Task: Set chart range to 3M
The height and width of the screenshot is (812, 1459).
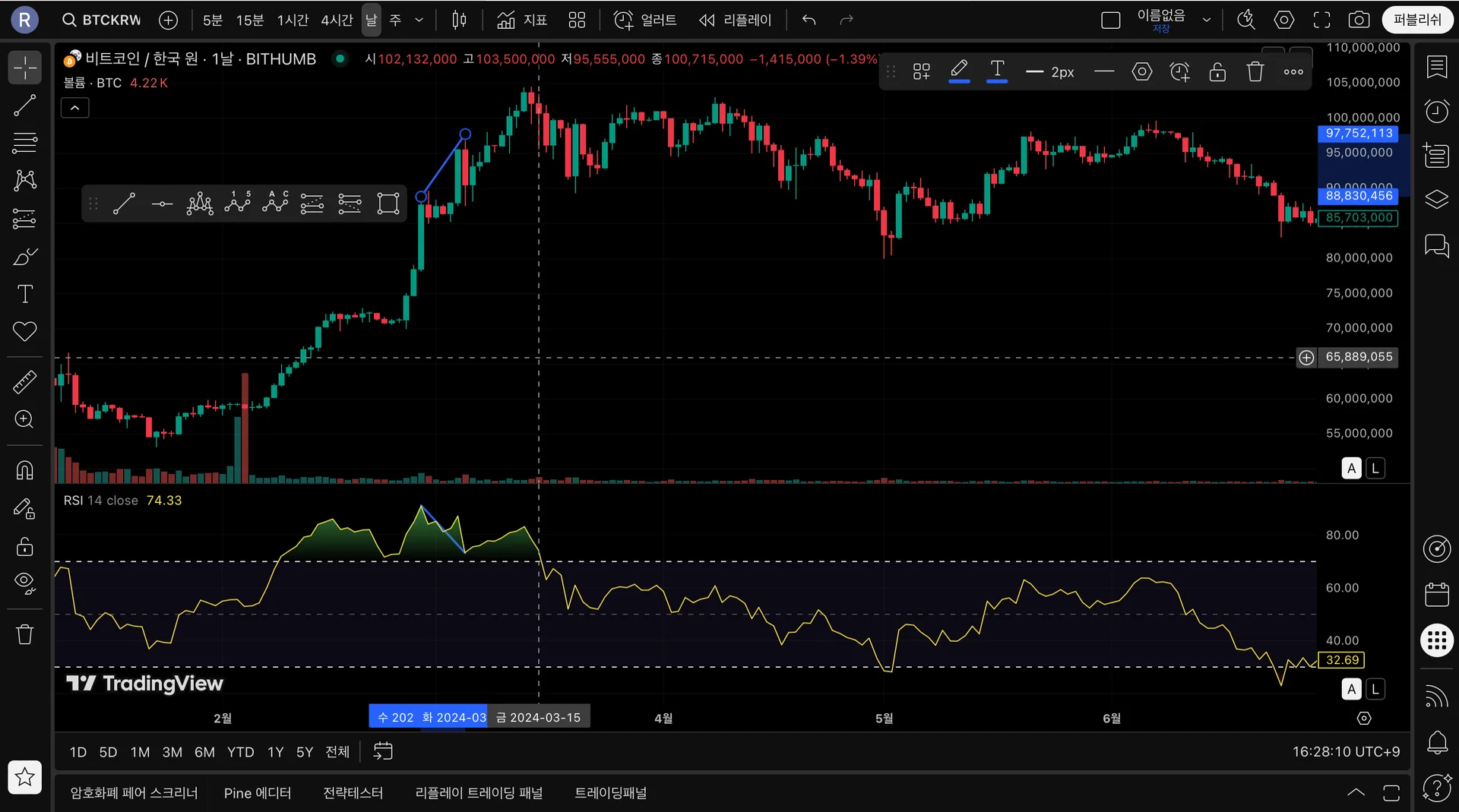Action: 172,752
